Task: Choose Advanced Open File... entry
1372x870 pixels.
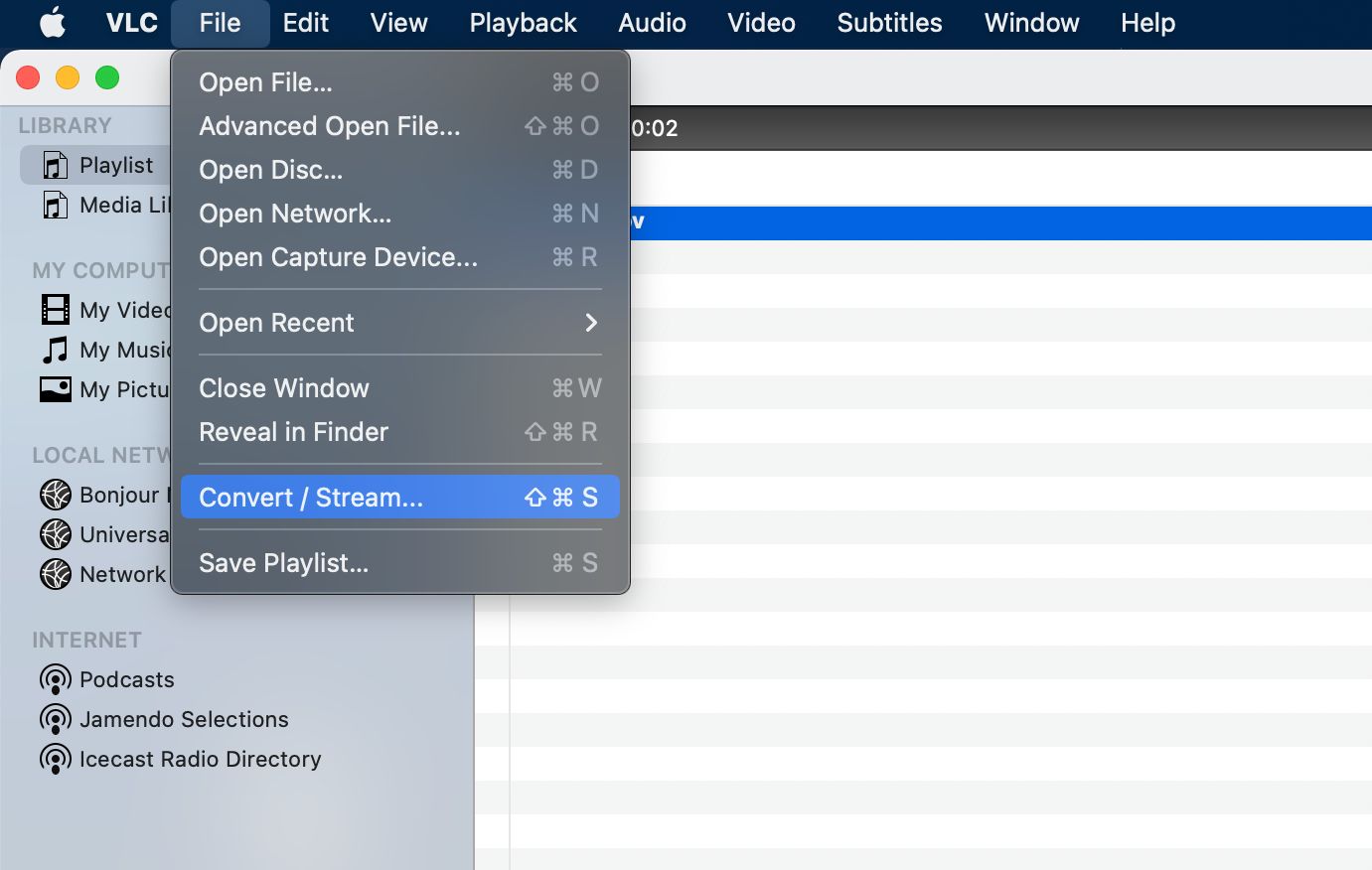Action: (x=400, y=126)
